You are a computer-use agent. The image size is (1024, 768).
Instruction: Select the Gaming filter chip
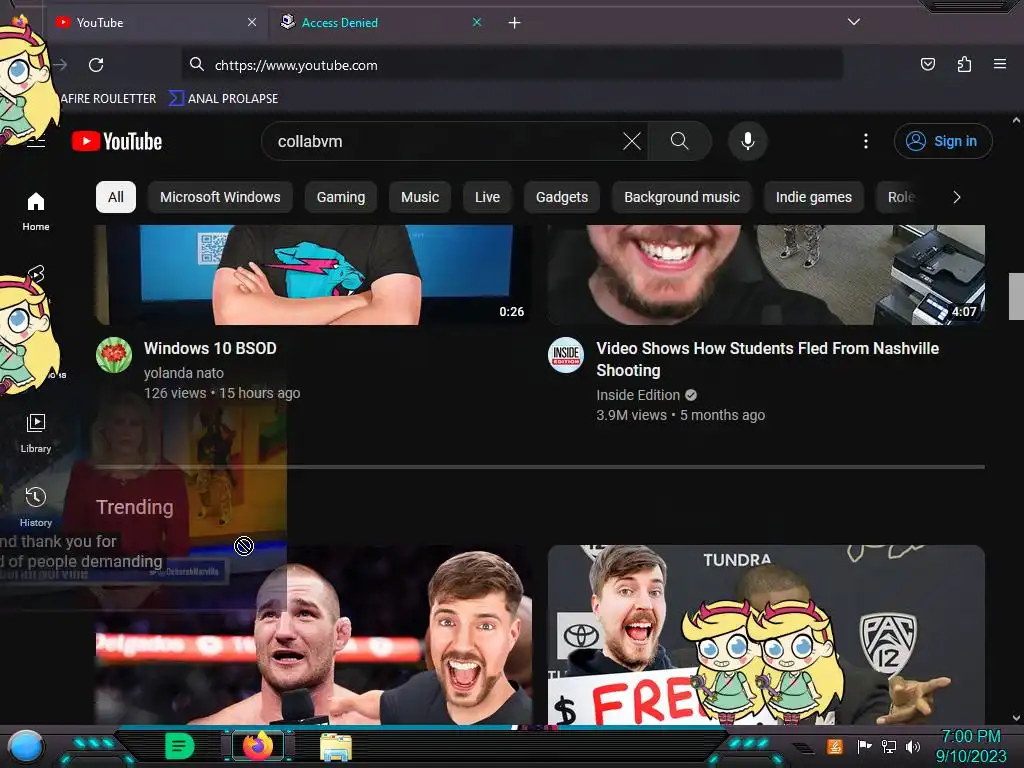341,197
